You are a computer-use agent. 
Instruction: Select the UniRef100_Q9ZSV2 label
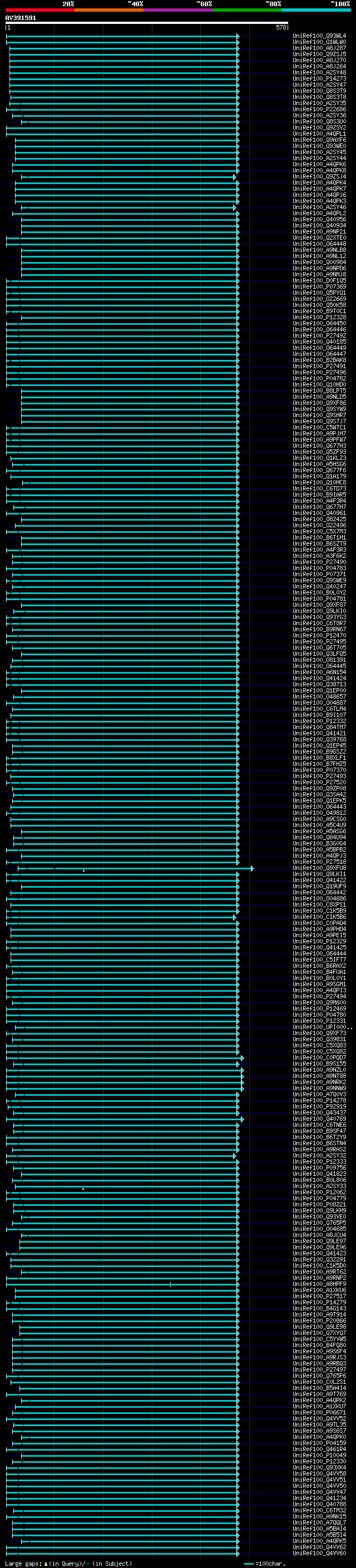click(x=319, y=128)
